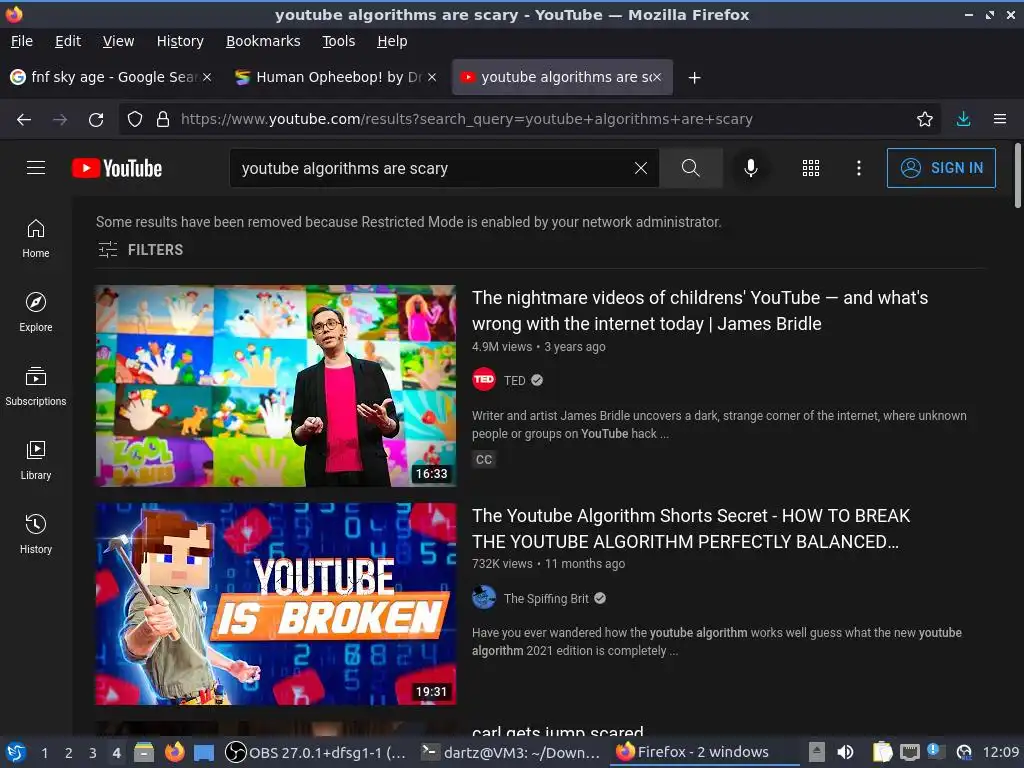The height and width of the screenshot is (768, 1024).
Task: Go to the YouTube logo home link
Action: click(117, 168)
